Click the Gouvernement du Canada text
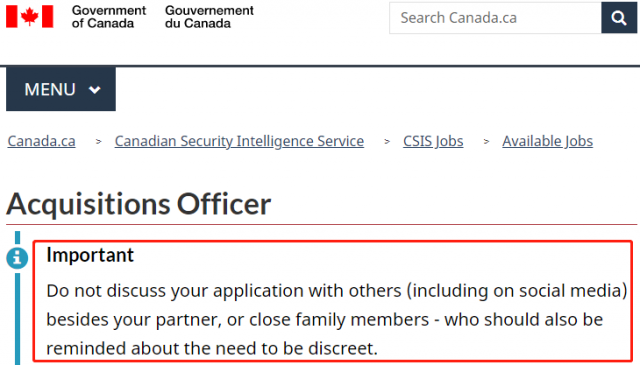 pos(209,17)
